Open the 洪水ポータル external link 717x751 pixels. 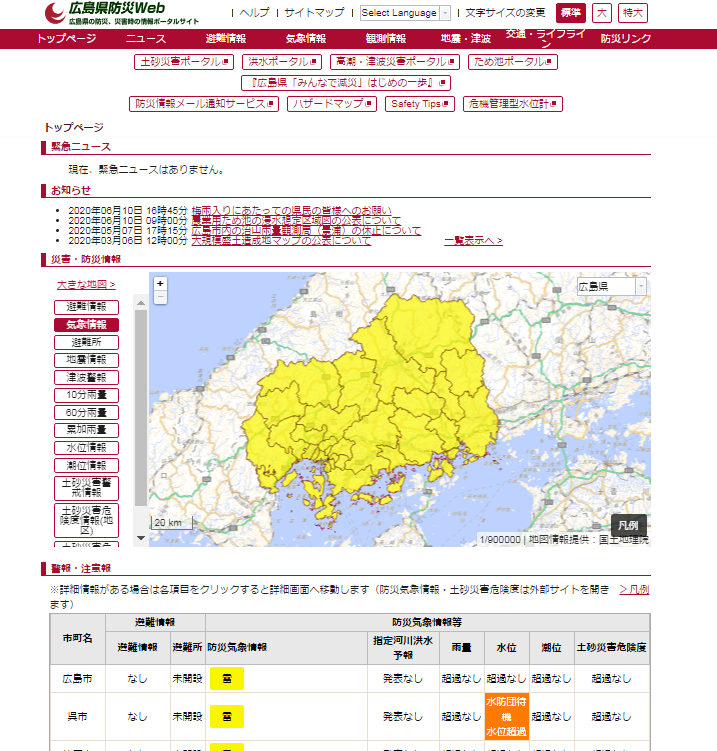(282, 62)
